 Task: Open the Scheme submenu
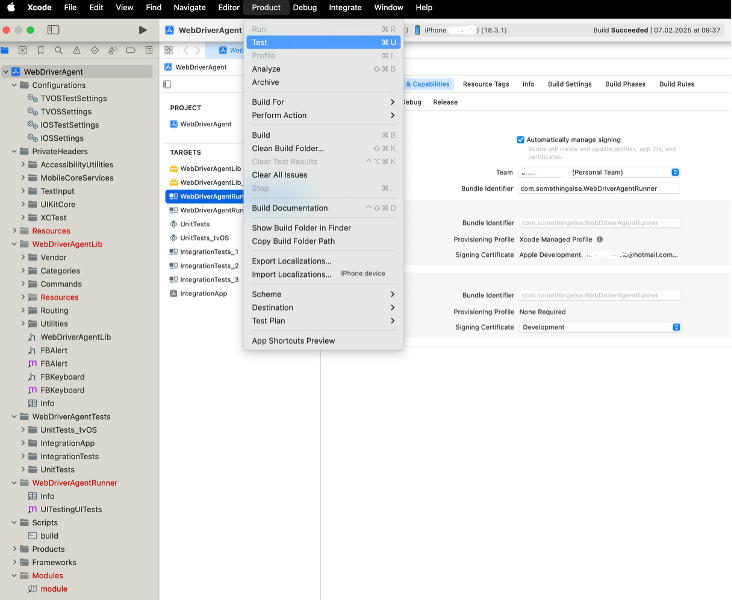click(x=323, y=294)
